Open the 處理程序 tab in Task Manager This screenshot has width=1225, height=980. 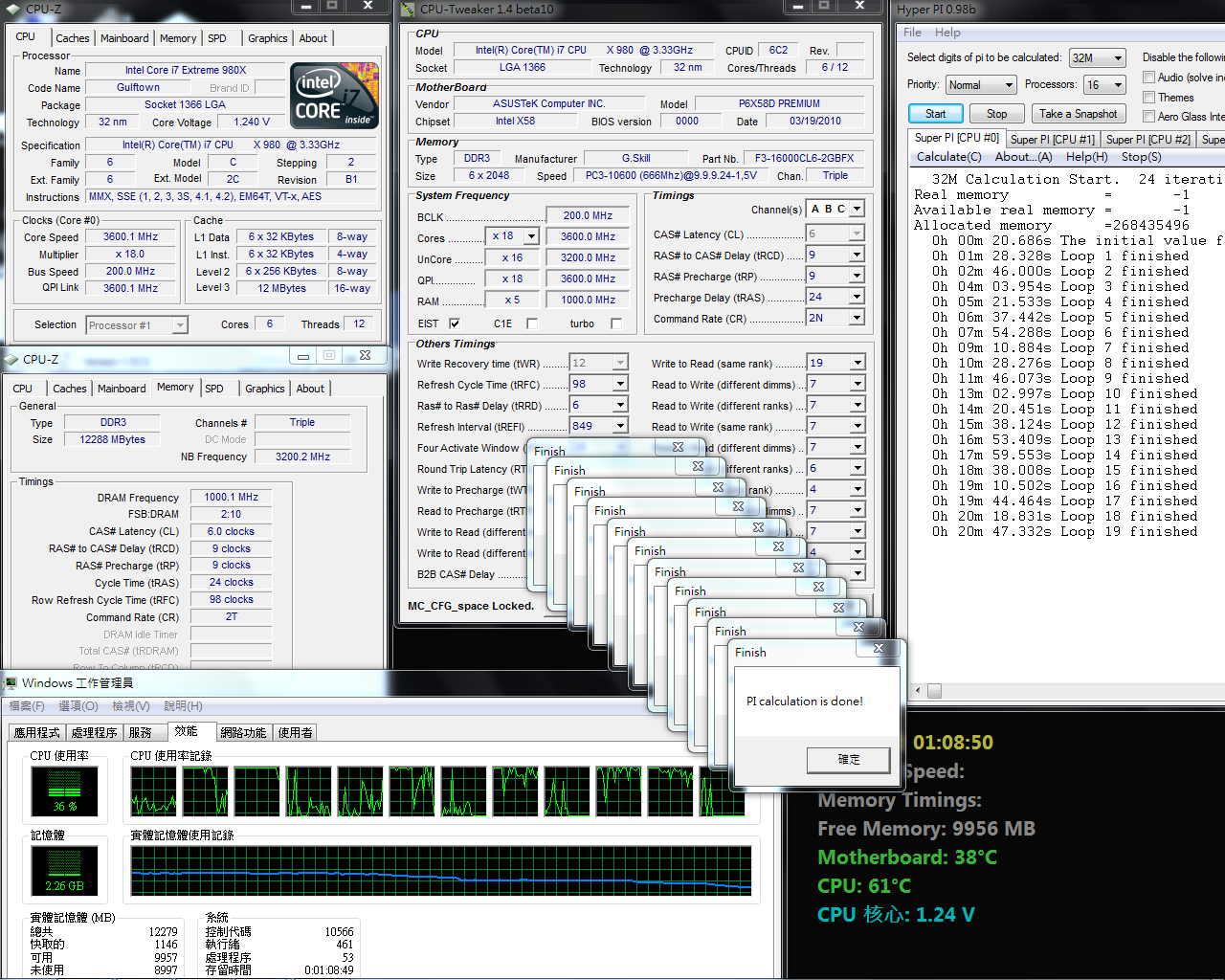click(95, 733)
